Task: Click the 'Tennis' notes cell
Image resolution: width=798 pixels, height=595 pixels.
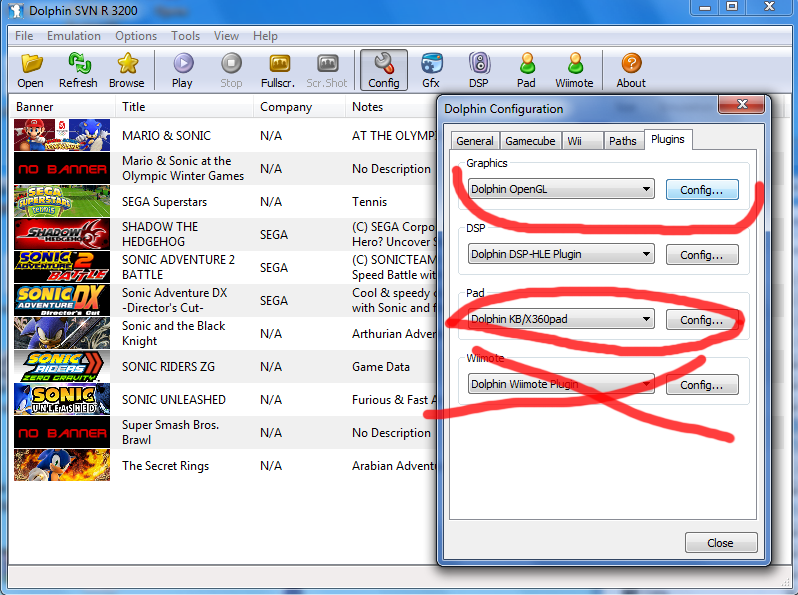Action: [x=369, y=202]
